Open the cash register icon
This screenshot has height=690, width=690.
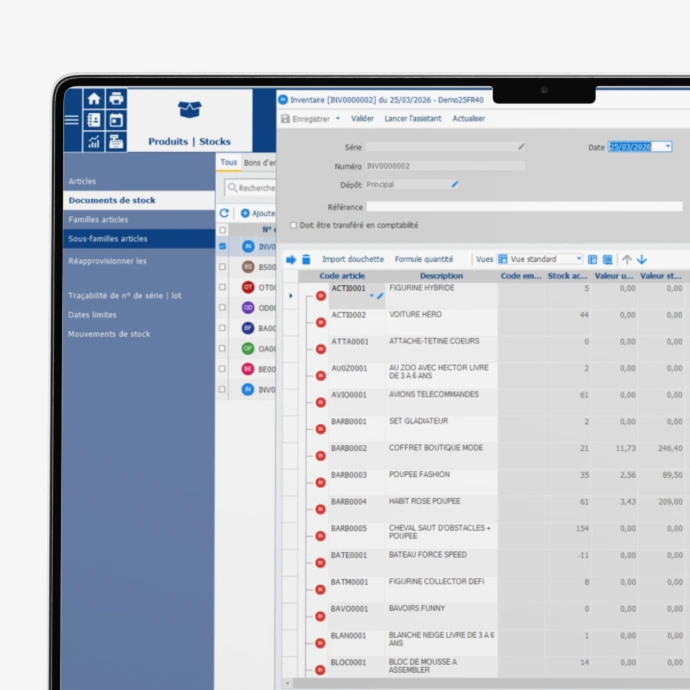click(116, 142)
